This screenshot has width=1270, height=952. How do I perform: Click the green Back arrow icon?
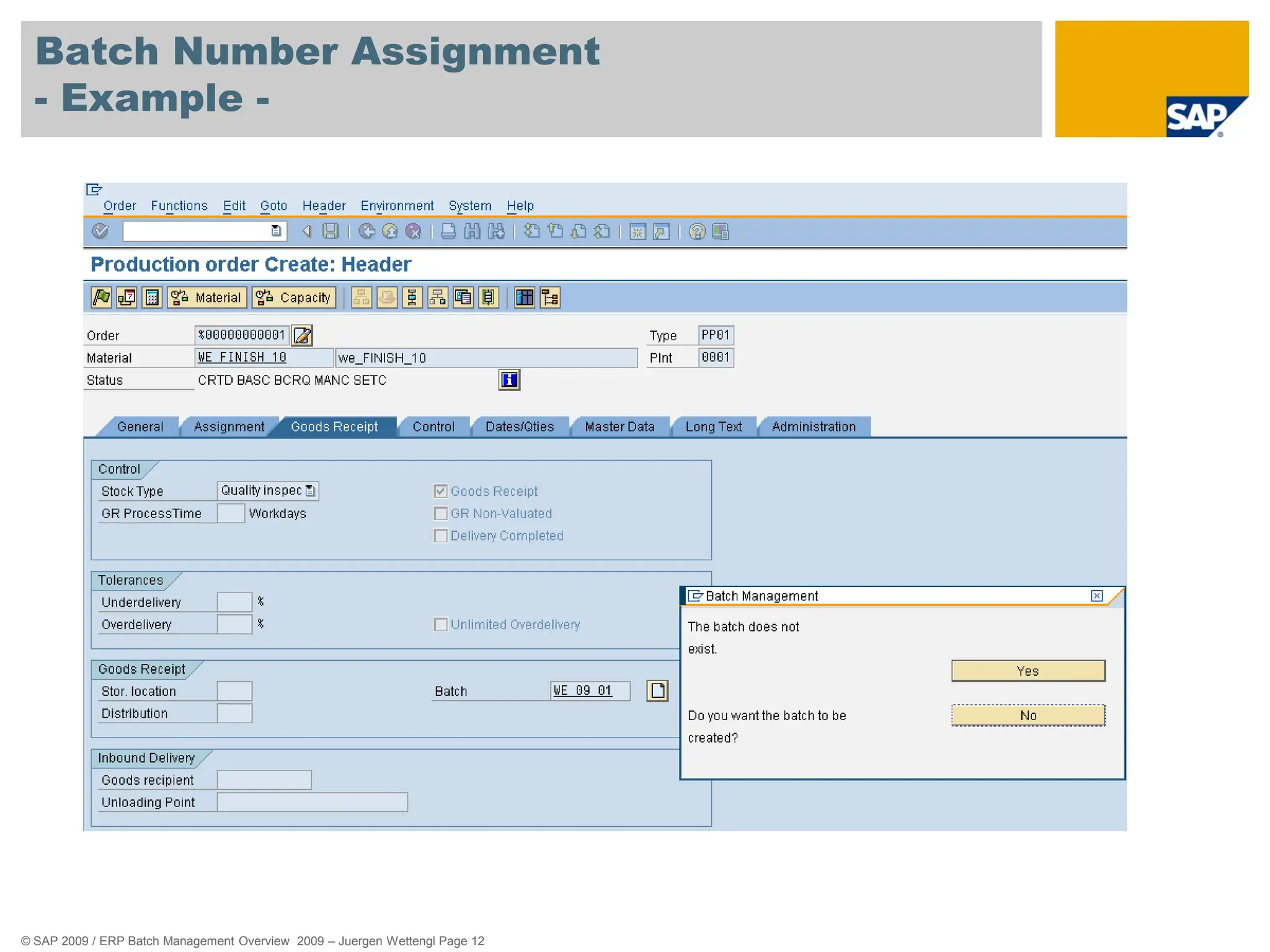(366, 231)
